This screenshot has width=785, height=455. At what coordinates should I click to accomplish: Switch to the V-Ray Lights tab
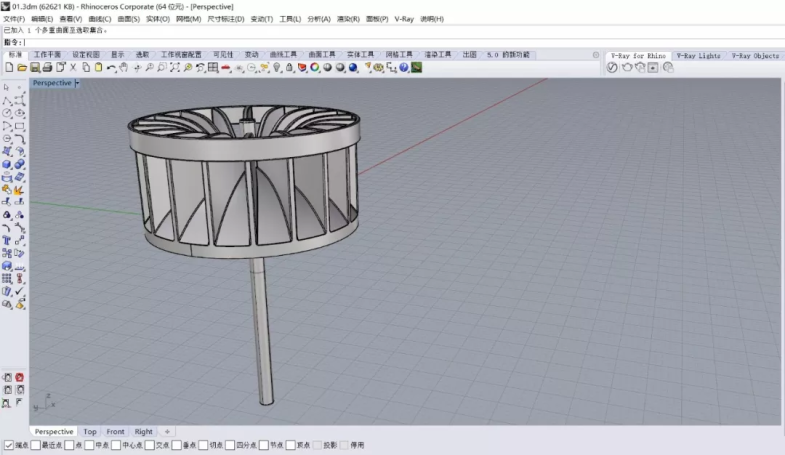(697, 56)
